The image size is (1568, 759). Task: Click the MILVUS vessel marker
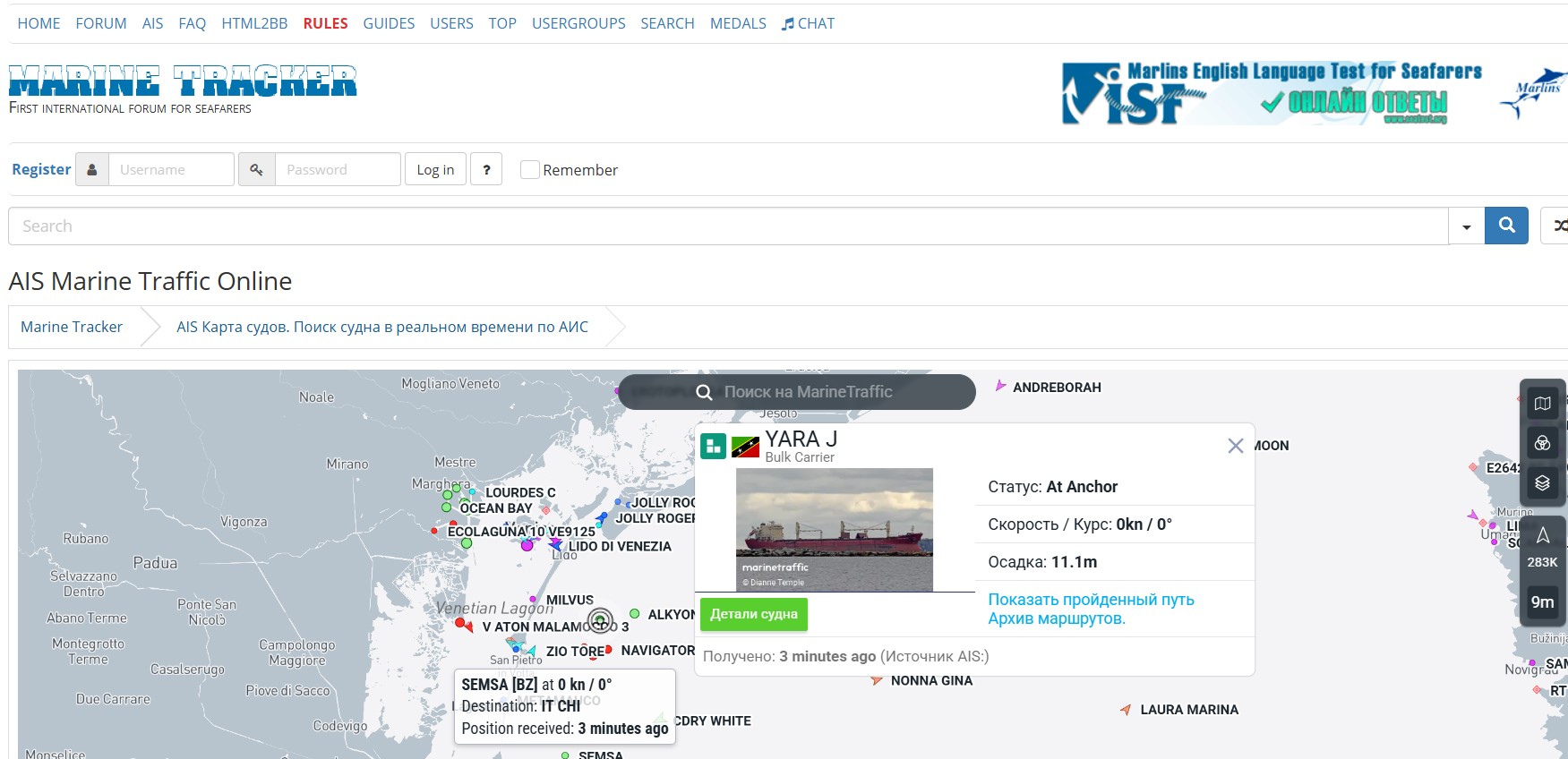point(533,599)
